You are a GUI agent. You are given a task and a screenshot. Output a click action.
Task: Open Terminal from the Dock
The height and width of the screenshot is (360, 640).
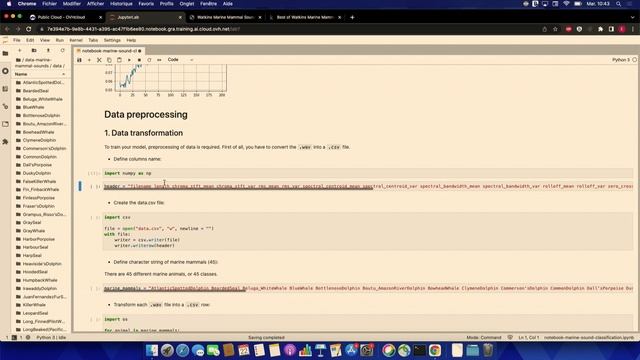tap(420, 350)
